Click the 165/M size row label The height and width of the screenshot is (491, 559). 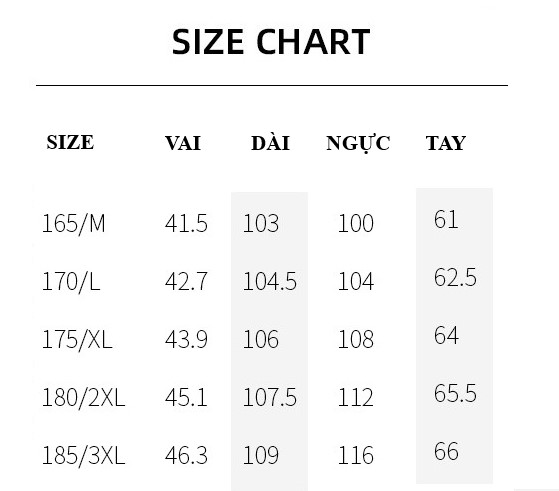[x=73, y=224]
